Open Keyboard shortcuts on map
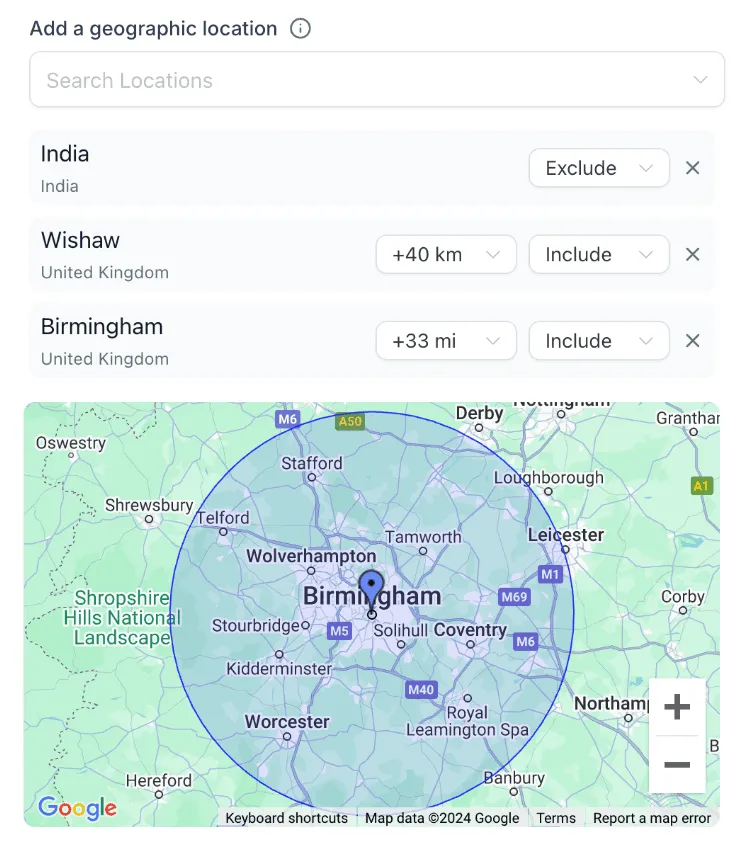 click(286, 818)
